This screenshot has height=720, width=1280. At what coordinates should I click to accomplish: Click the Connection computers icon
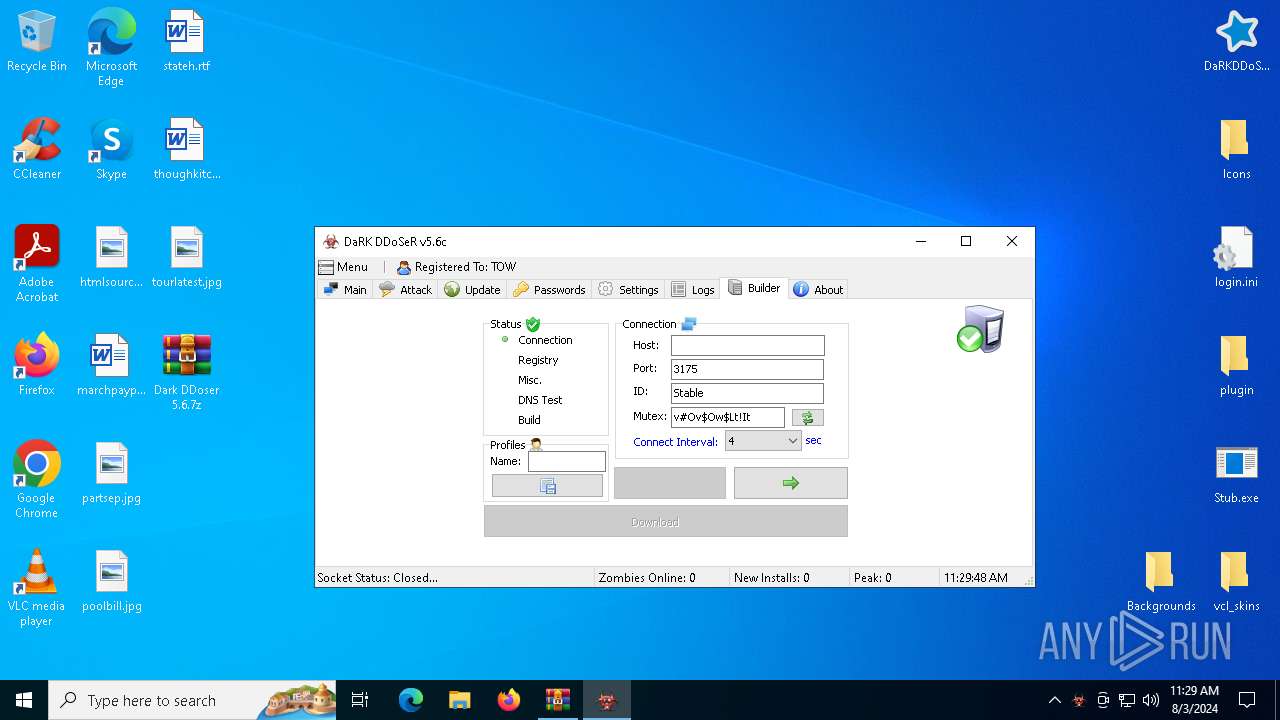click(689, 324)
